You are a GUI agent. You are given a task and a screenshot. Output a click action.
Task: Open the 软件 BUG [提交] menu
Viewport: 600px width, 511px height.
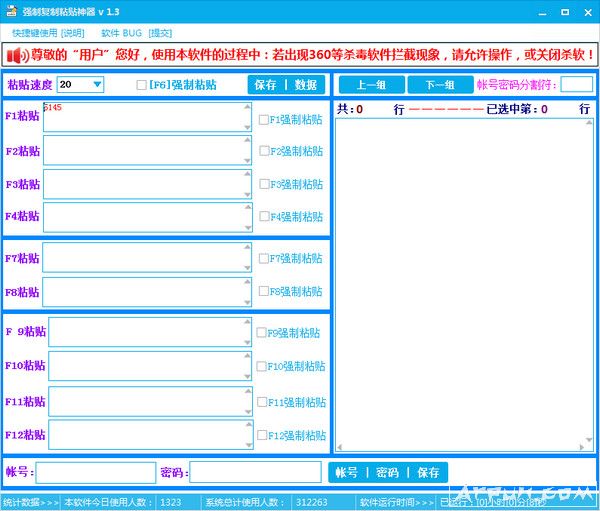[x=136, y=33]
